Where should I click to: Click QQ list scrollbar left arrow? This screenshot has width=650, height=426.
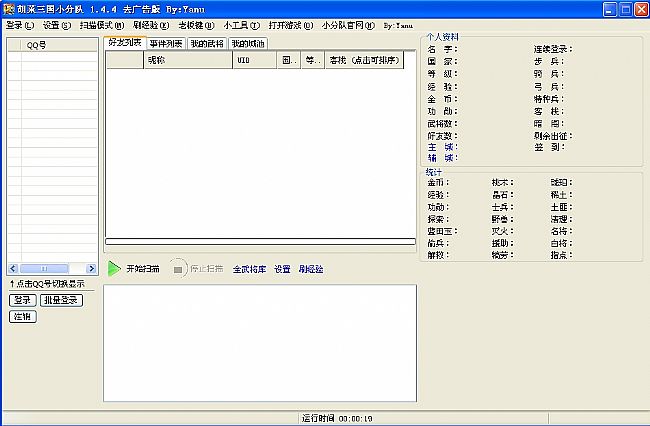point(13,269)
